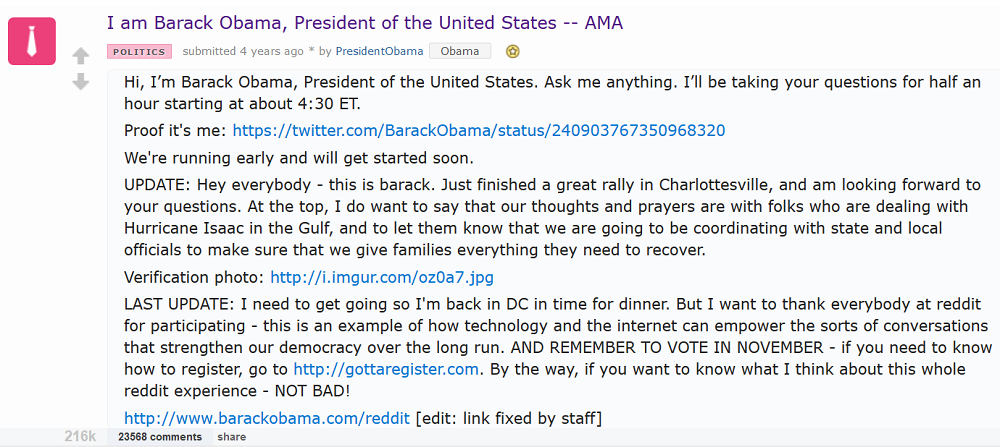Upvote the Barack Obama AMA post

pos(81,55)
